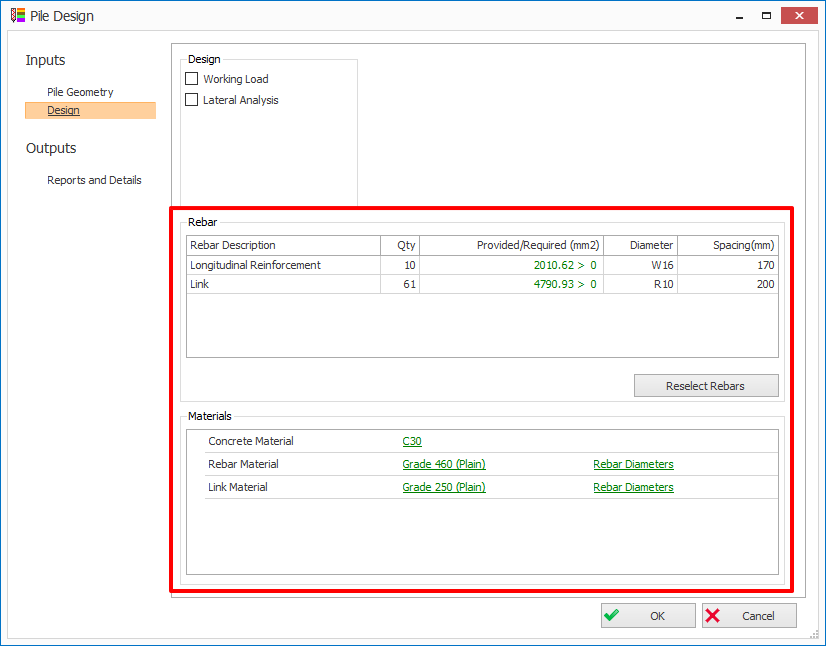Viewport: 826px width, 646px height.
Task: Click the C30 concrete material link
Action: coord(412,441)
